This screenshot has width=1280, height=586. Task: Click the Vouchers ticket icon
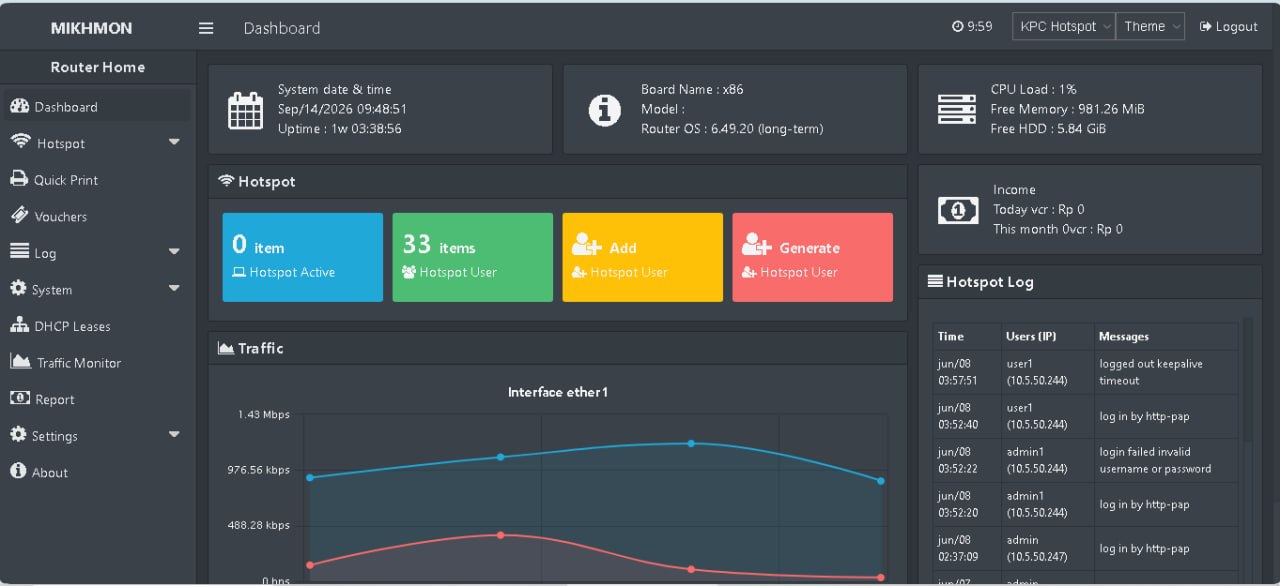point(19,215)
